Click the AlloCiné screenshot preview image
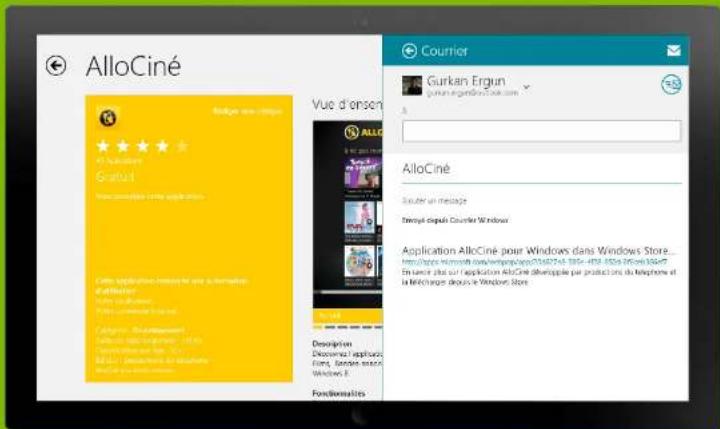 pyautogui.click(x=348, y=214)
